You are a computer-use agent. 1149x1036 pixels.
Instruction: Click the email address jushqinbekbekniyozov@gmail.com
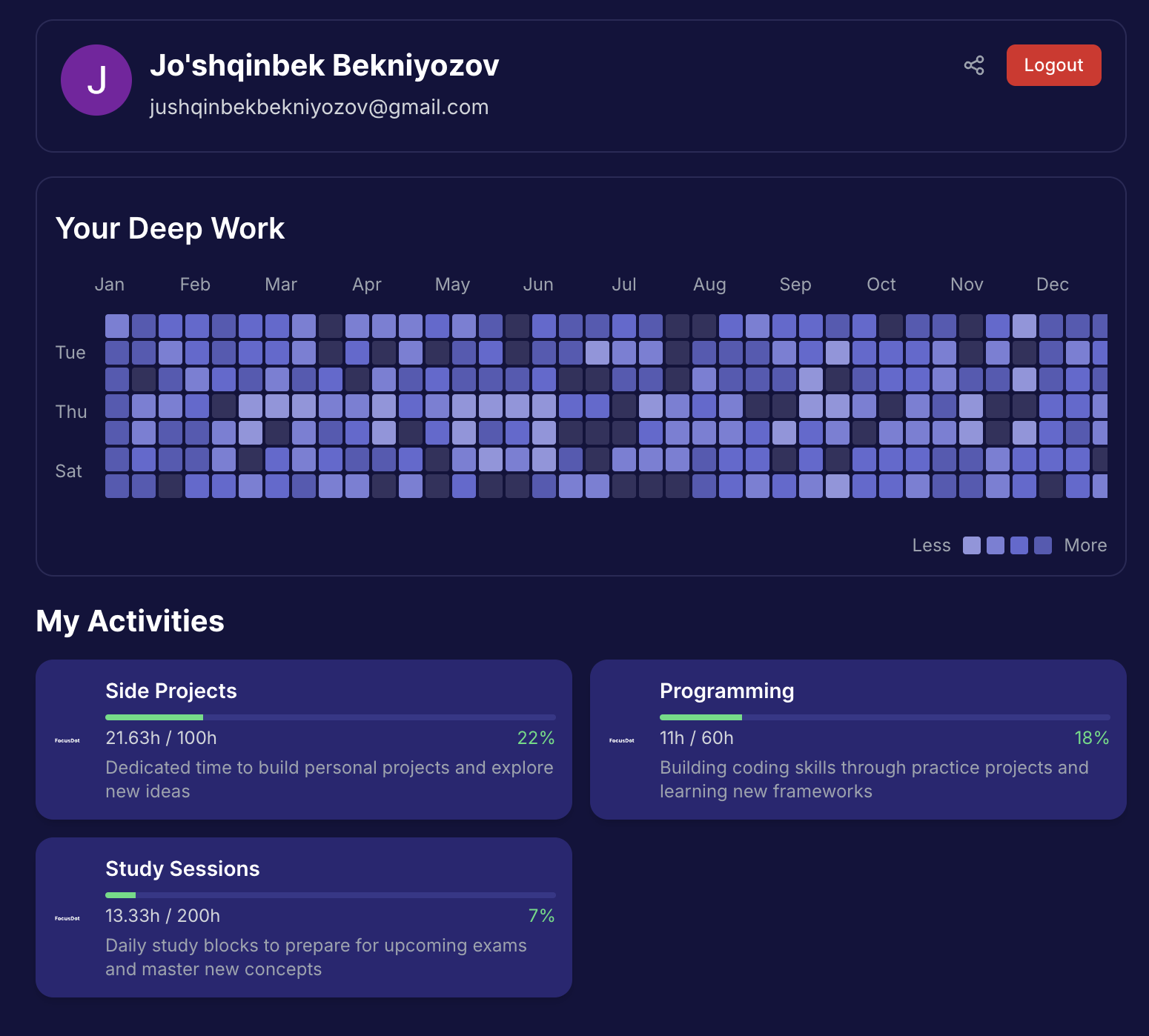tap(319, 107)
